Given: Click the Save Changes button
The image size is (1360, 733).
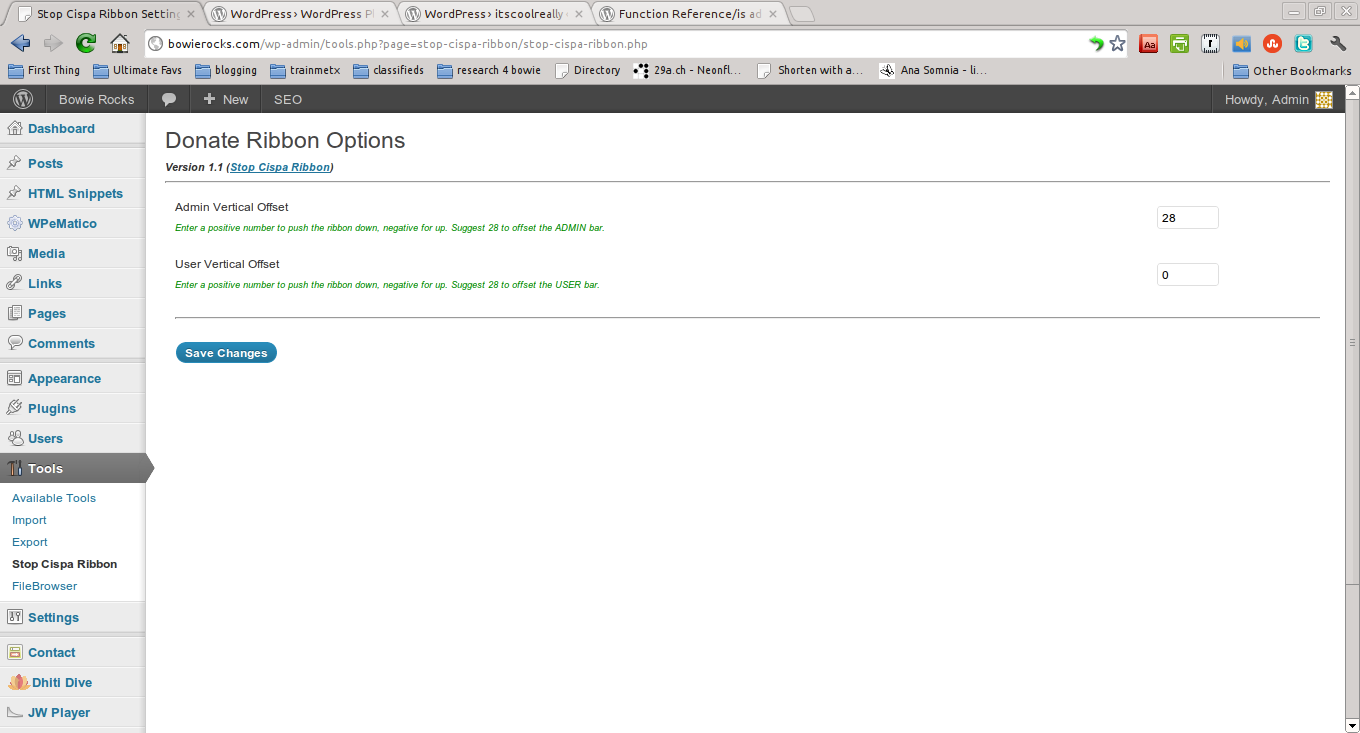Looking at the screenshot, I should pos(226,353).
